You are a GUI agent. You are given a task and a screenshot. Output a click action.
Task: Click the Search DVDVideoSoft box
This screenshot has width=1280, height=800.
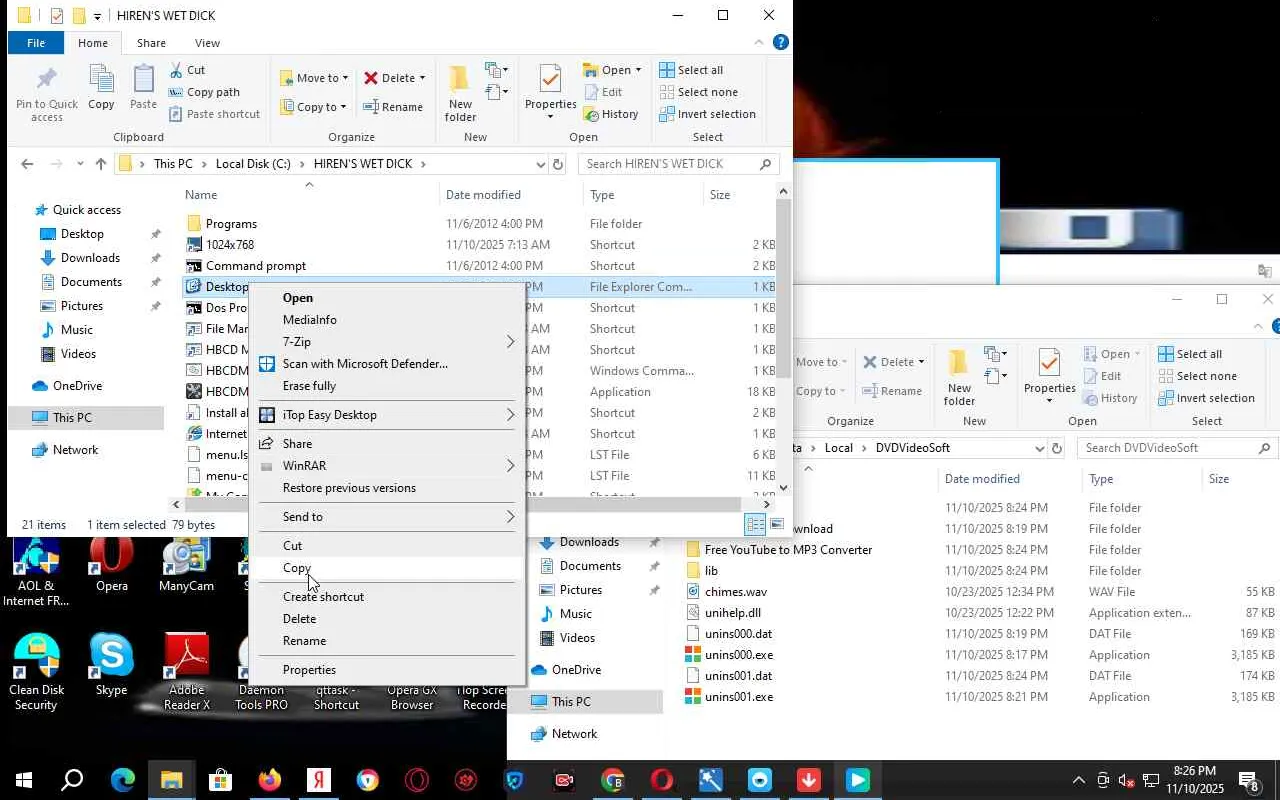click(x=1179, y=448)
